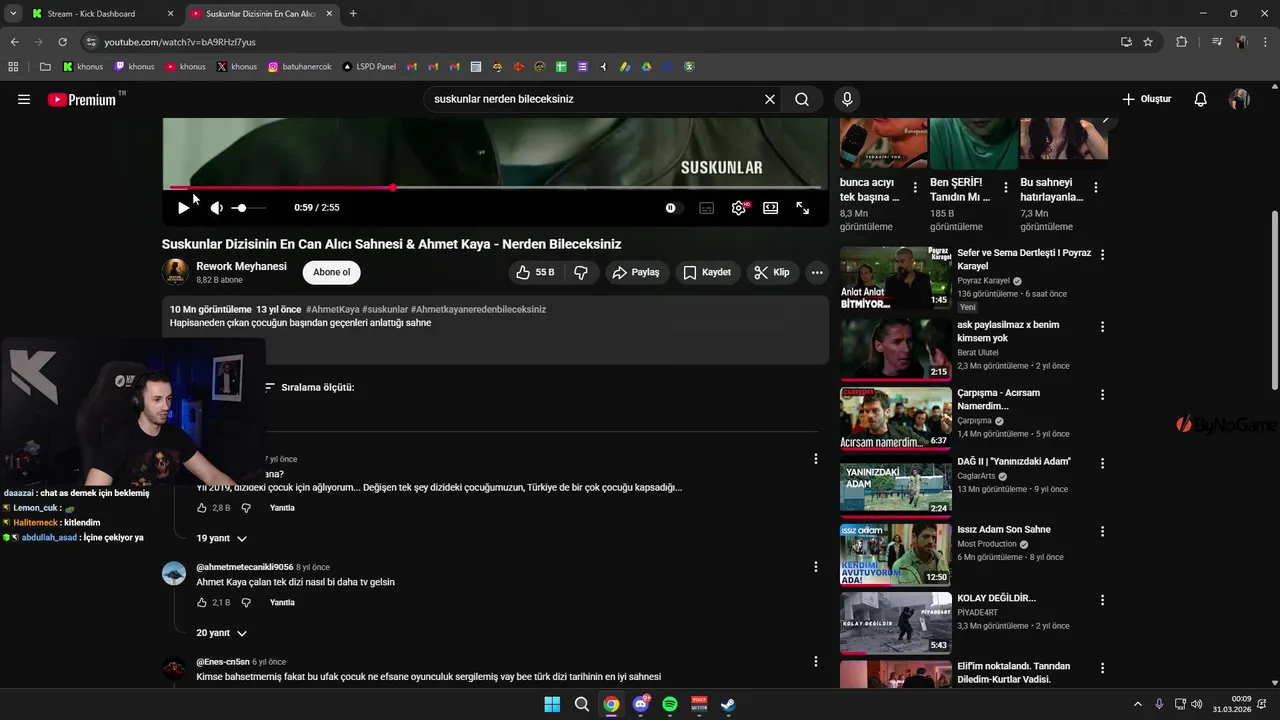Bookmark this page with the star icon
Image resolution: width=1280 pixels, height=720 pixels.
point(1148,42)
